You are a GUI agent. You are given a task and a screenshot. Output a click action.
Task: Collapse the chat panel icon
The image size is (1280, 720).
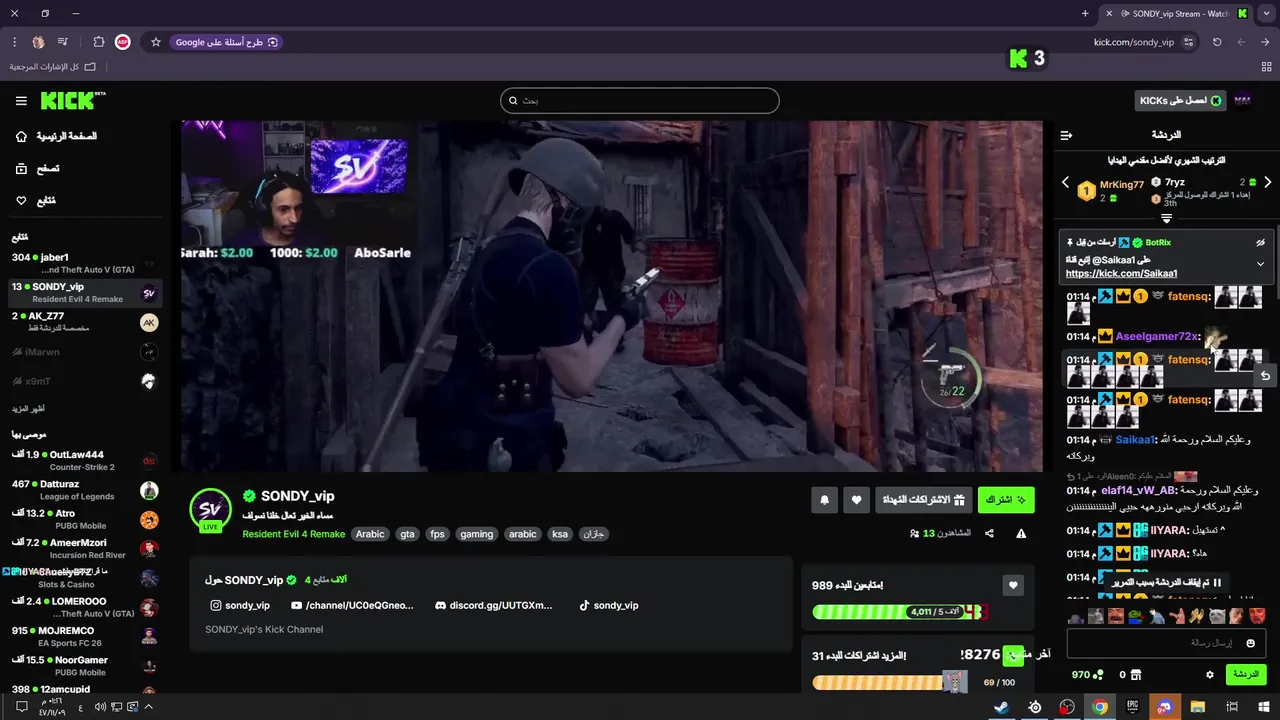(1066, 135)
